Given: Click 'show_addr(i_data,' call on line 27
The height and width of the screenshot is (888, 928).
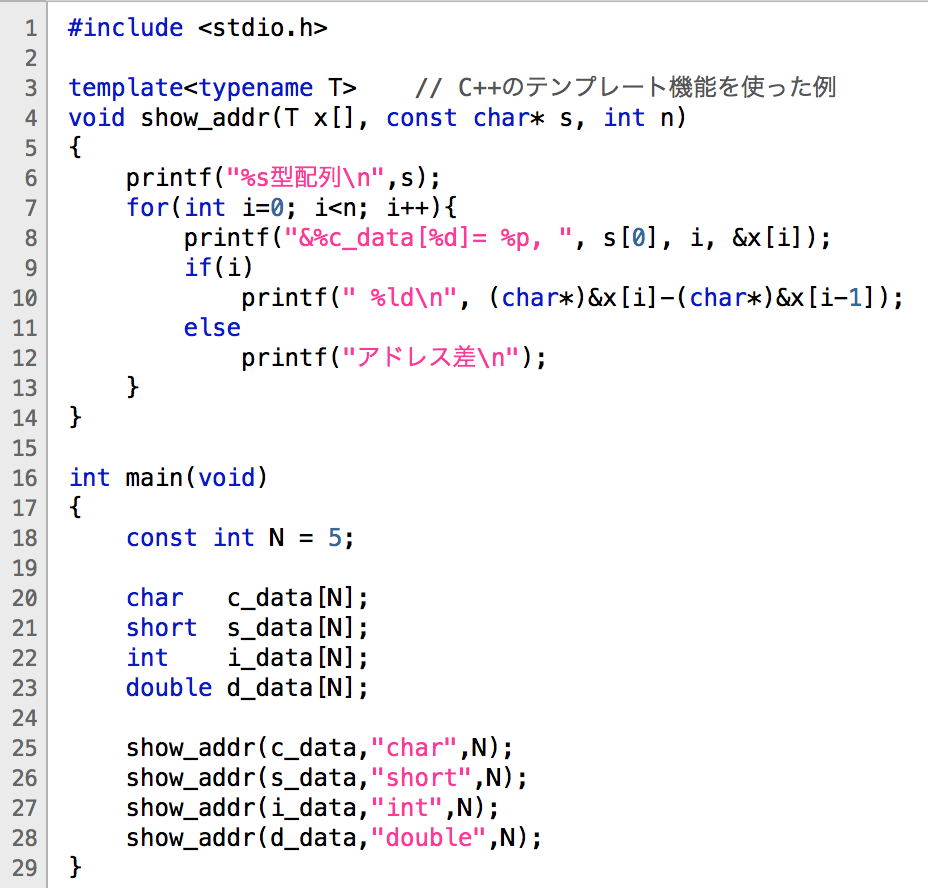Looking at the screenshot, I should 249,808.
